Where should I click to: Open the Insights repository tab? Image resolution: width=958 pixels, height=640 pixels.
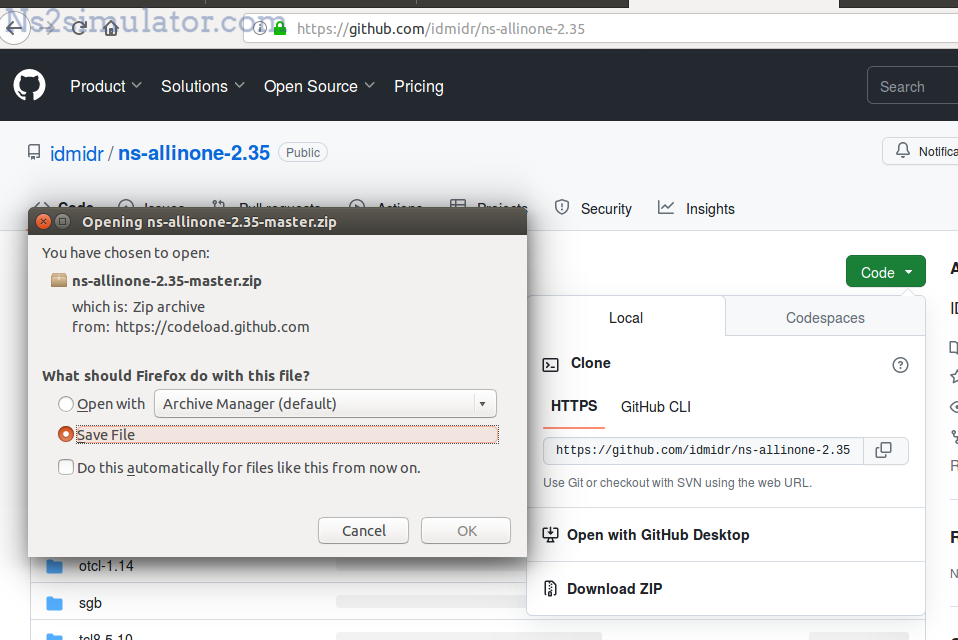[696, 209]
